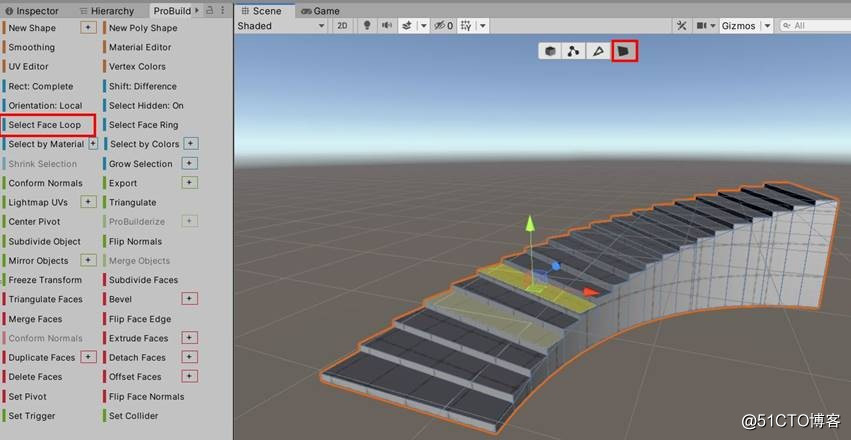The height and width of the screenshot is (440, 851).
Task: Grab green Y-axis move arrow
Action: [x=530, y=224]
